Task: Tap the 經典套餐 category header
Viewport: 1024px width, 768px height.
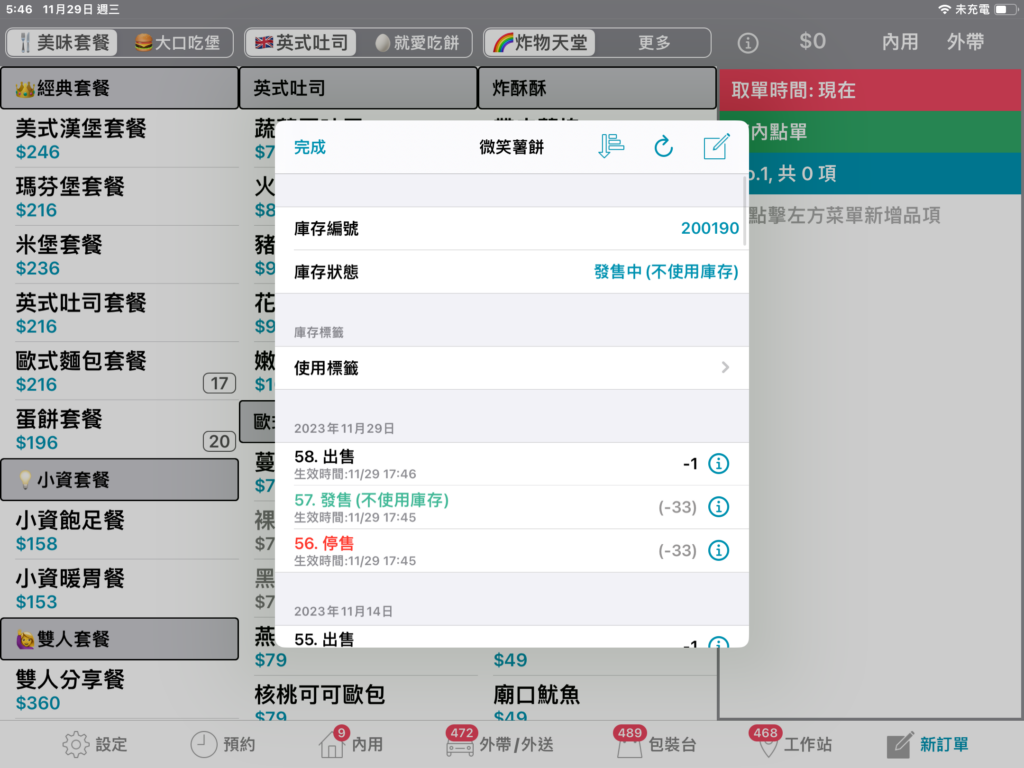Action: pos(120,88)
